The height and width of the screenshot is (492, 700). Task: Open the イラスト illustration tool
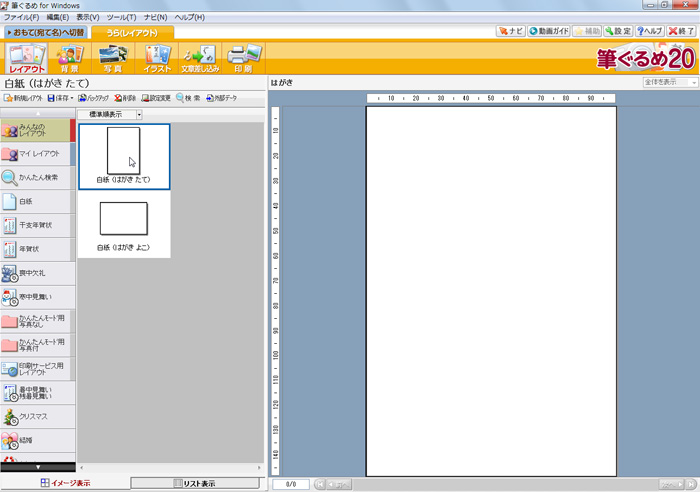[156, 59]
